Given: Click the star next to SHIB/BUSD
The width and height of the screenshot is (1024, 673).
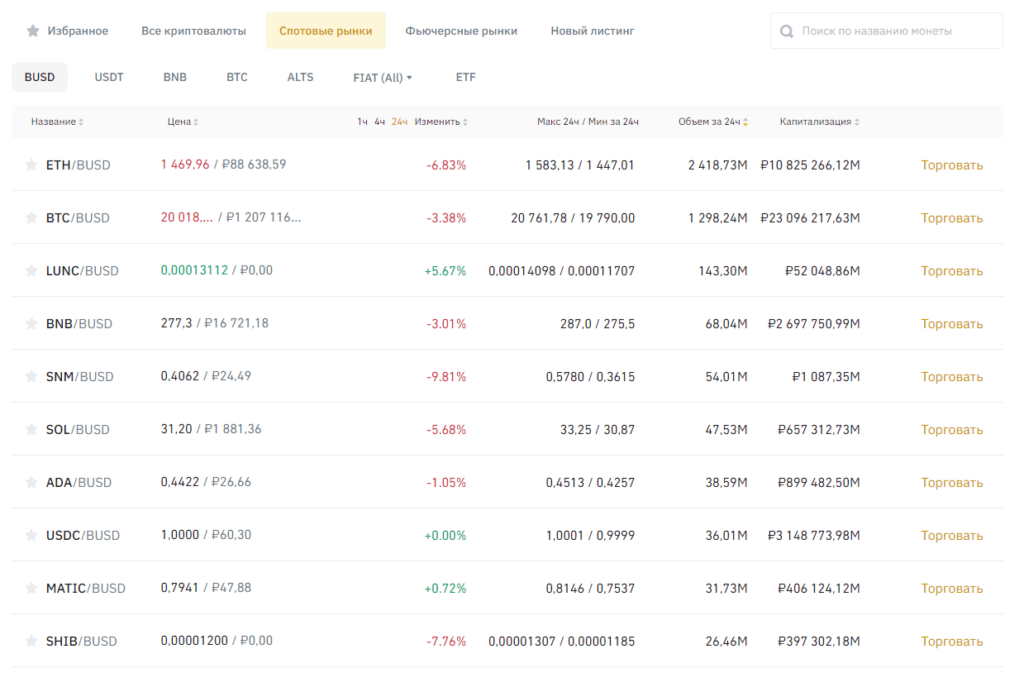Looking at the screenshot, I should pos(31,642).
